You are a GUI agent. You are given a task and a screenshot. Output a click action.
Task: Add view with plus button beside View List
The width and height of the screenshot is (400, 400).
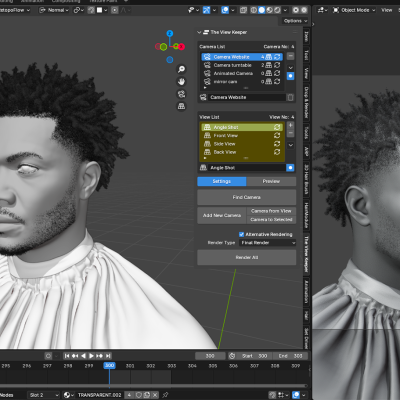click(x=291, y=125)
